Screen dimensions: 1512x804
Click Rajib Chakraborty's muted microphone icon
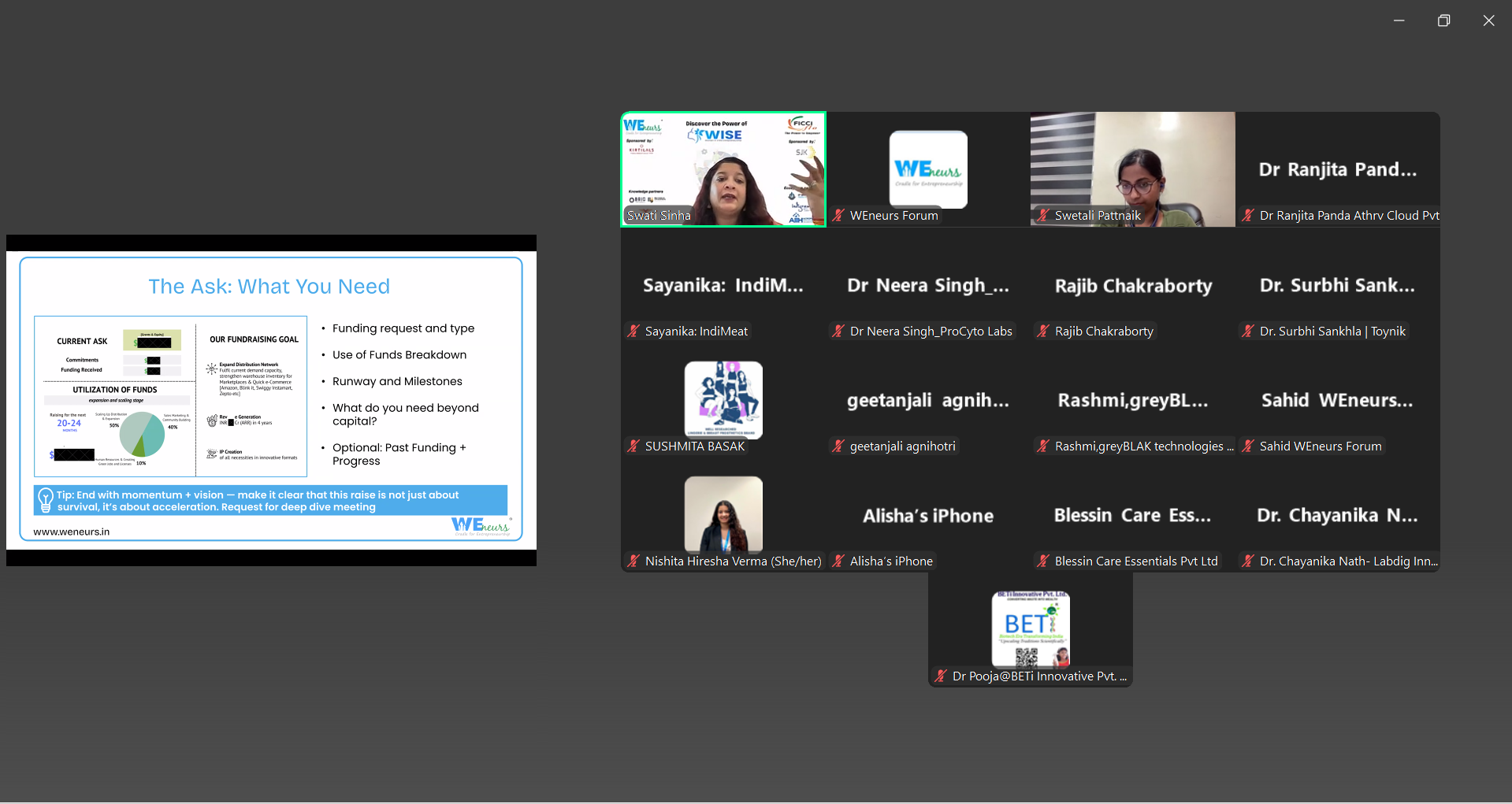(1043, 331)
